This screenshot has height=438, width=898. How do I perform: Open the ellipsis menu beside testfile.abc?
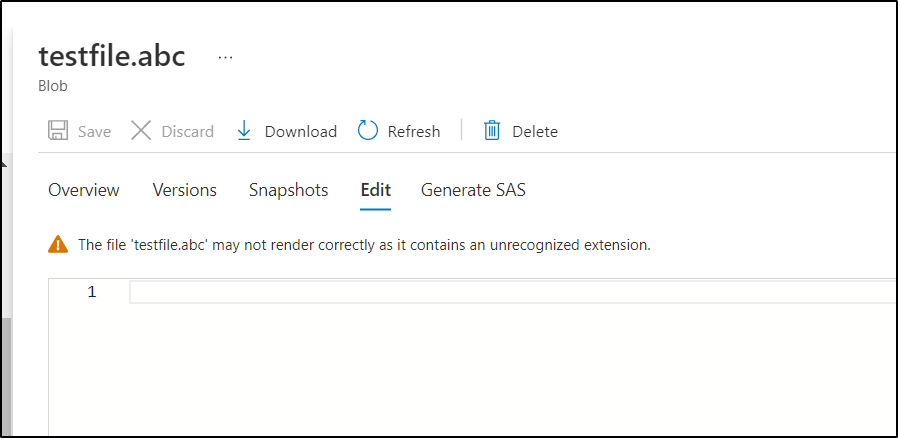point(226,57)
